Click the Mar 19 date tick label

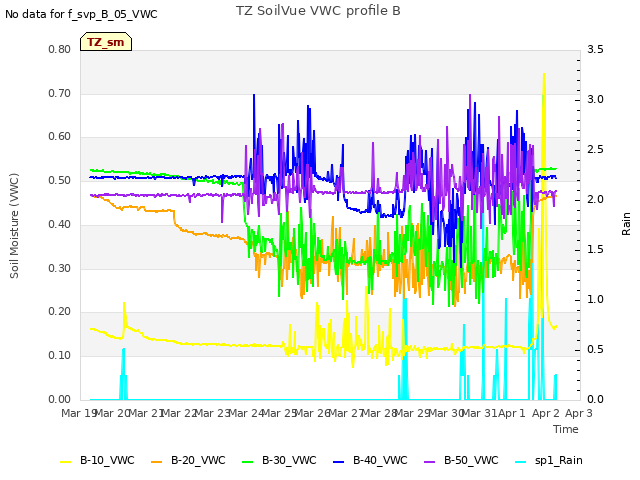point(78,413)
